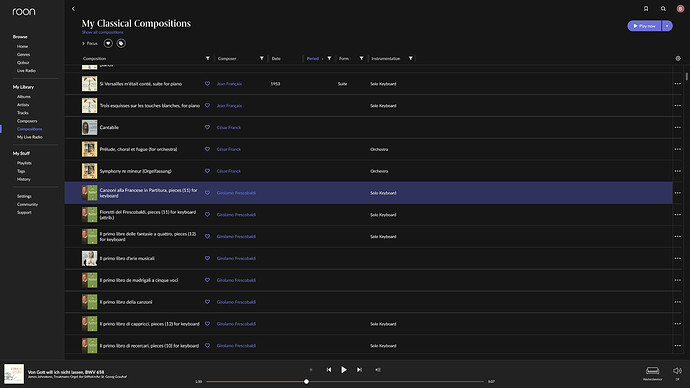Open Composition column filter
Viewport: 690px width, 388px height.
[x=208, y=58]
